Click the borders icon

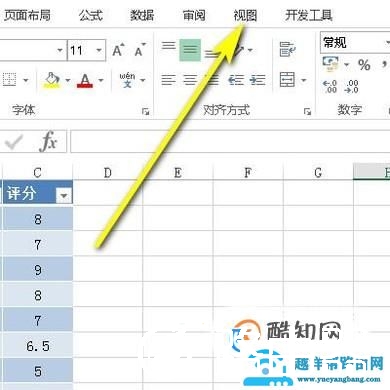coord(9,80)
